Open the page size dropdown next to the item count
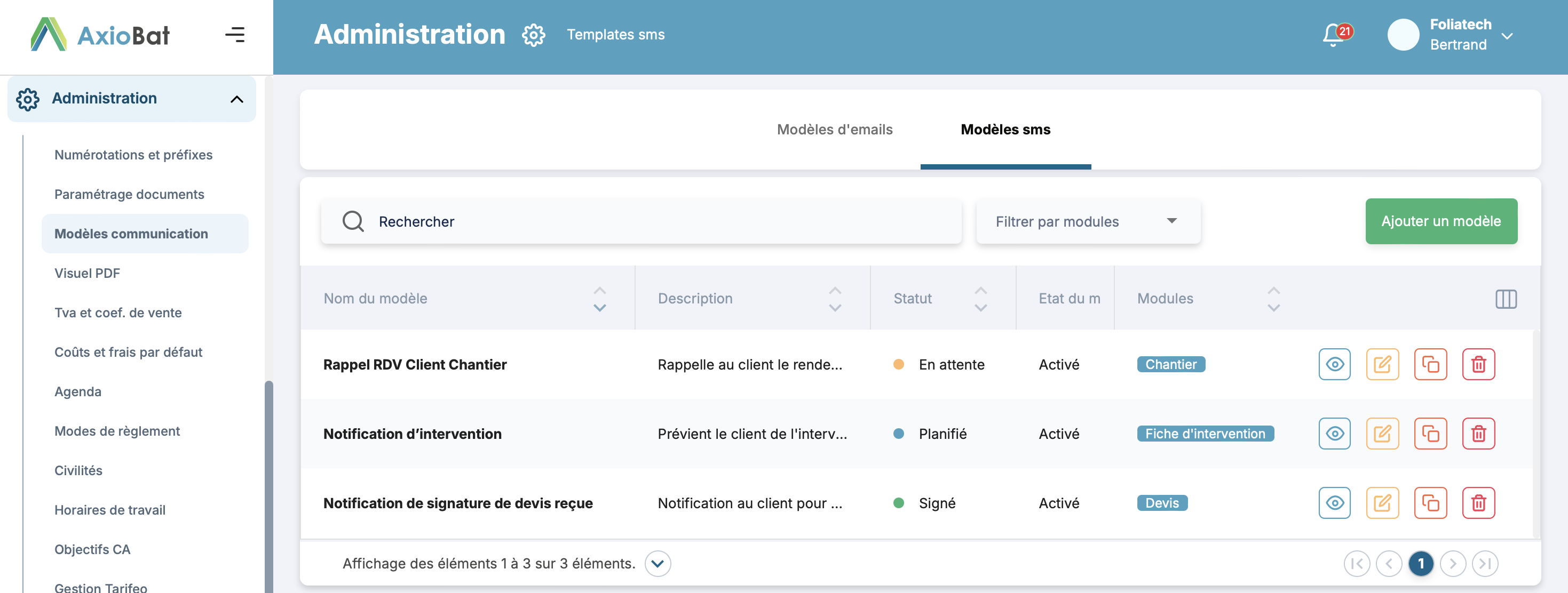The height and width of the screenshot is (593, 1568). pos(658,564)
